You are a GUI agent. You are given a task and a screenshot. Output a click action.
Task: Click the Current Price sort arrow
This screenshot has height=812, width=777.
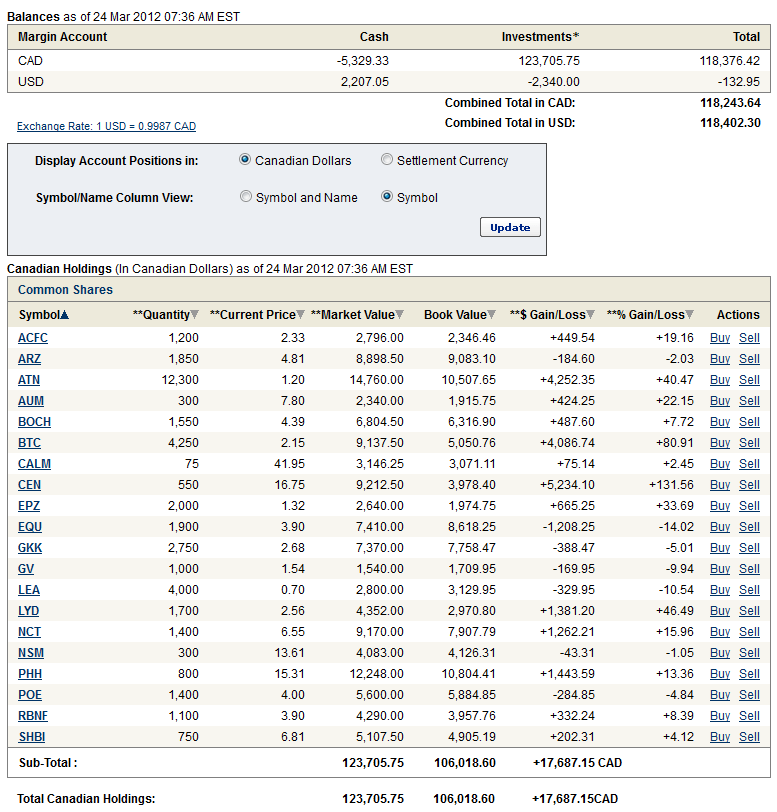tap(301, 315)
